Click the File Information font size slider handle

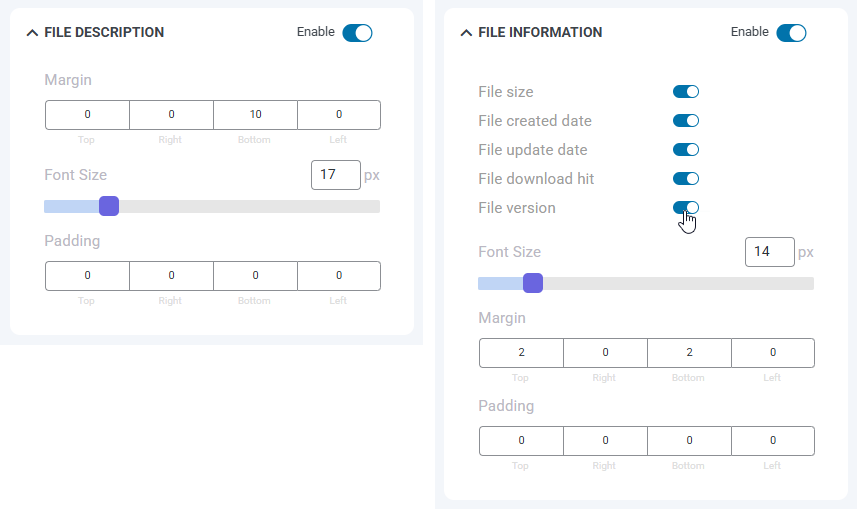pos(533,283)
